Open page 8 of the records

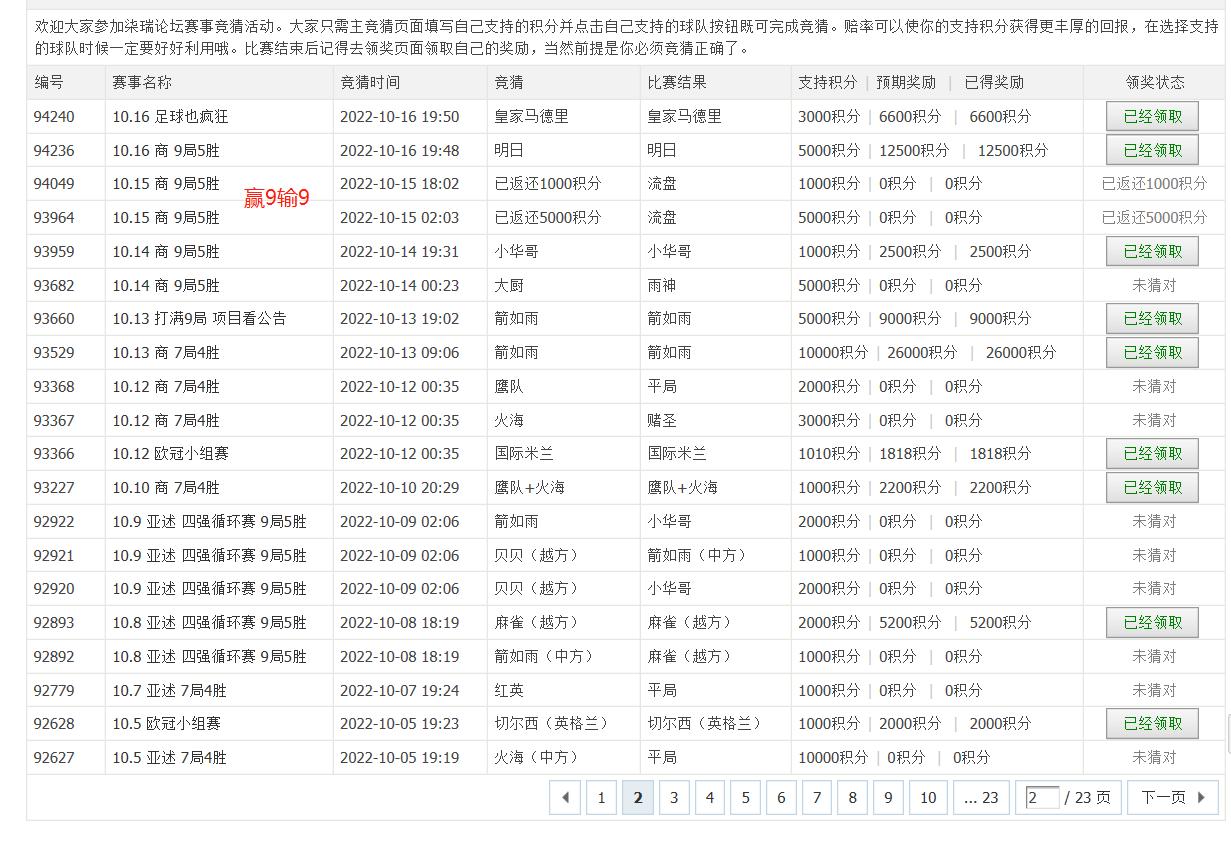point(852,798)
